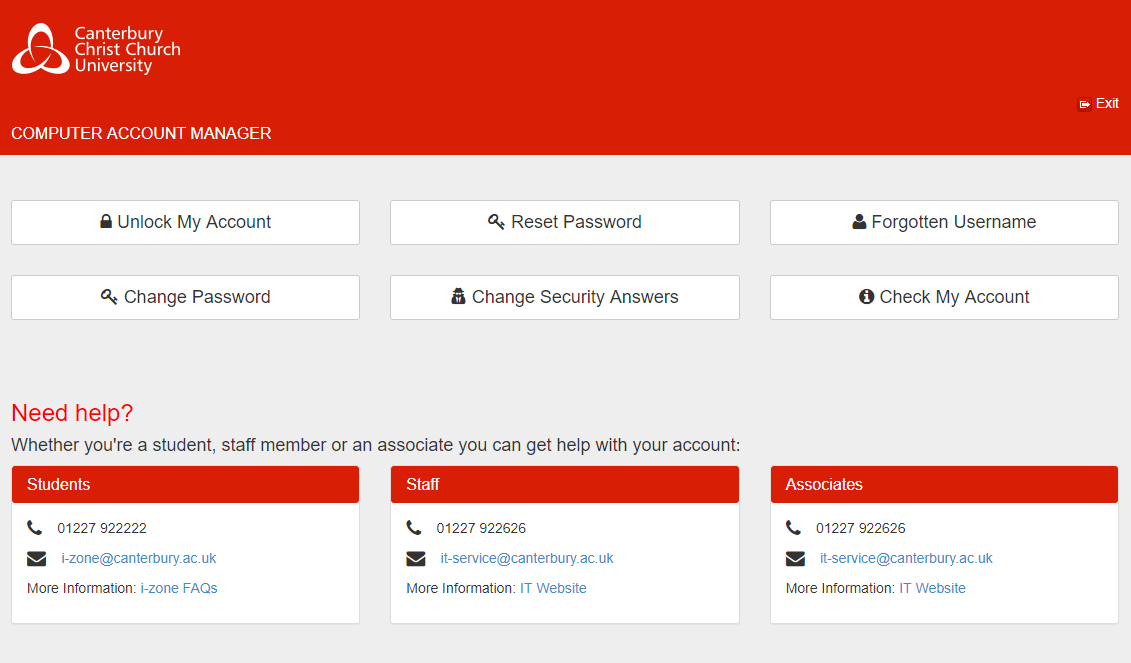Click the envelope icon in Associates panel

click(x=795, y=558)
